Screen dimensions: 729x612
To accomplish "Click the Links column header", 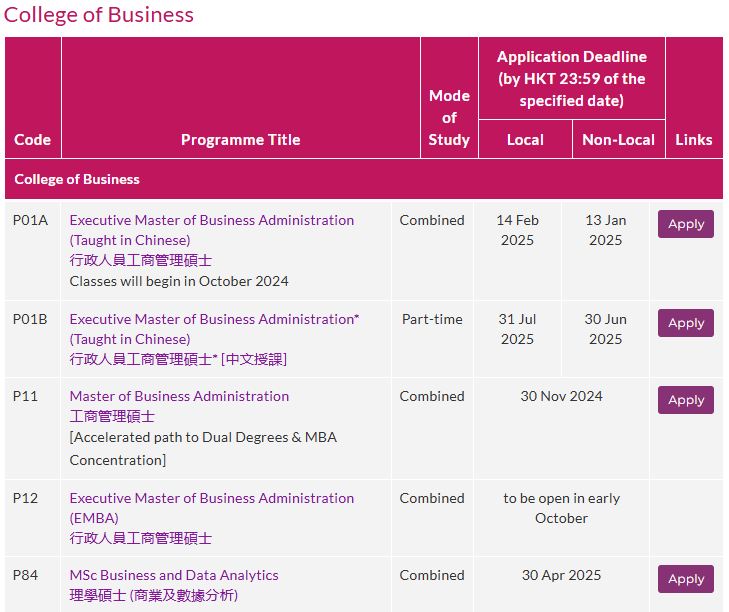I will click(x=694, y=140).
